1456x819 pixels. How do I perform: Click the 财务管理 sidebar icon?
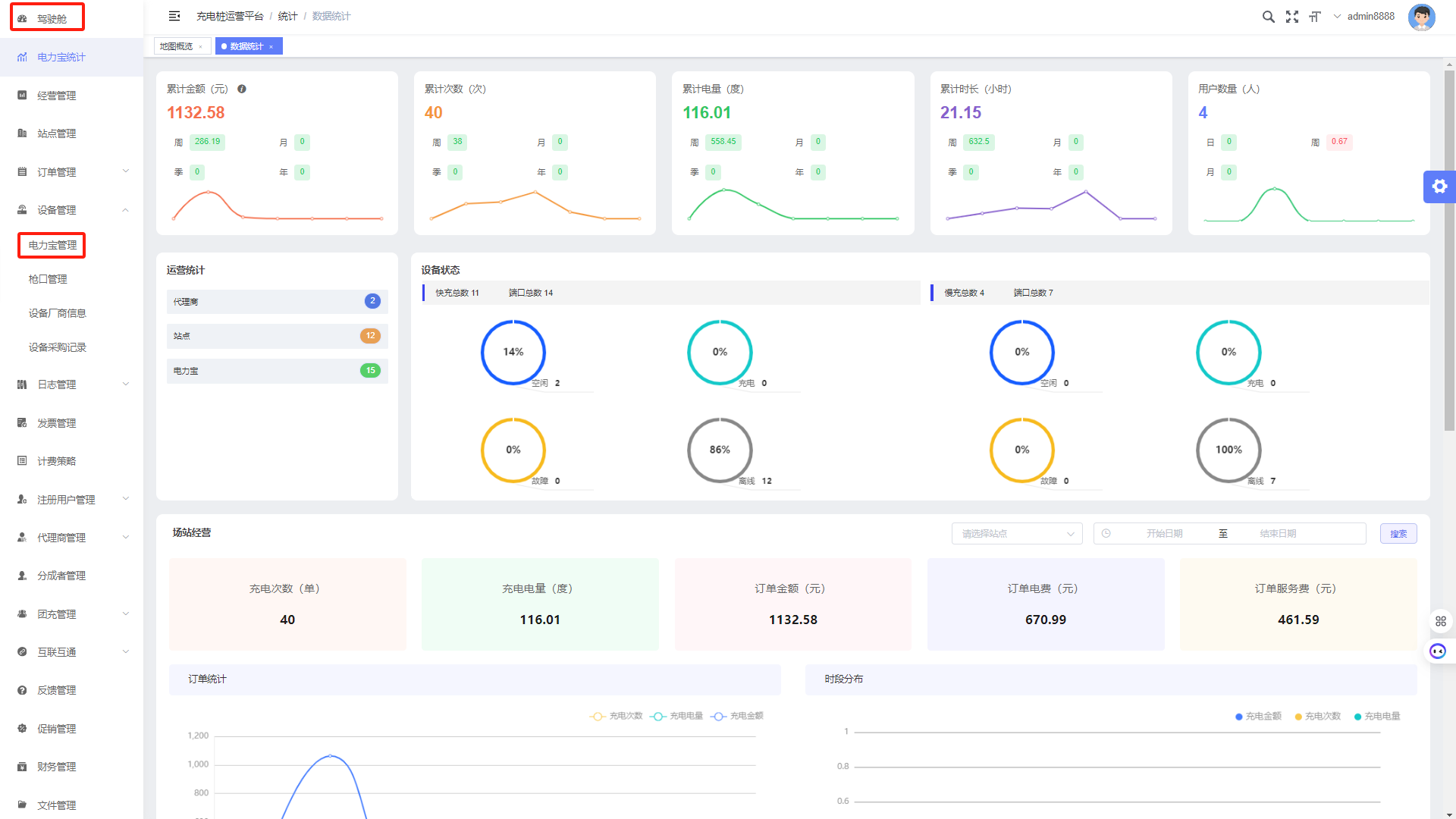22,767
